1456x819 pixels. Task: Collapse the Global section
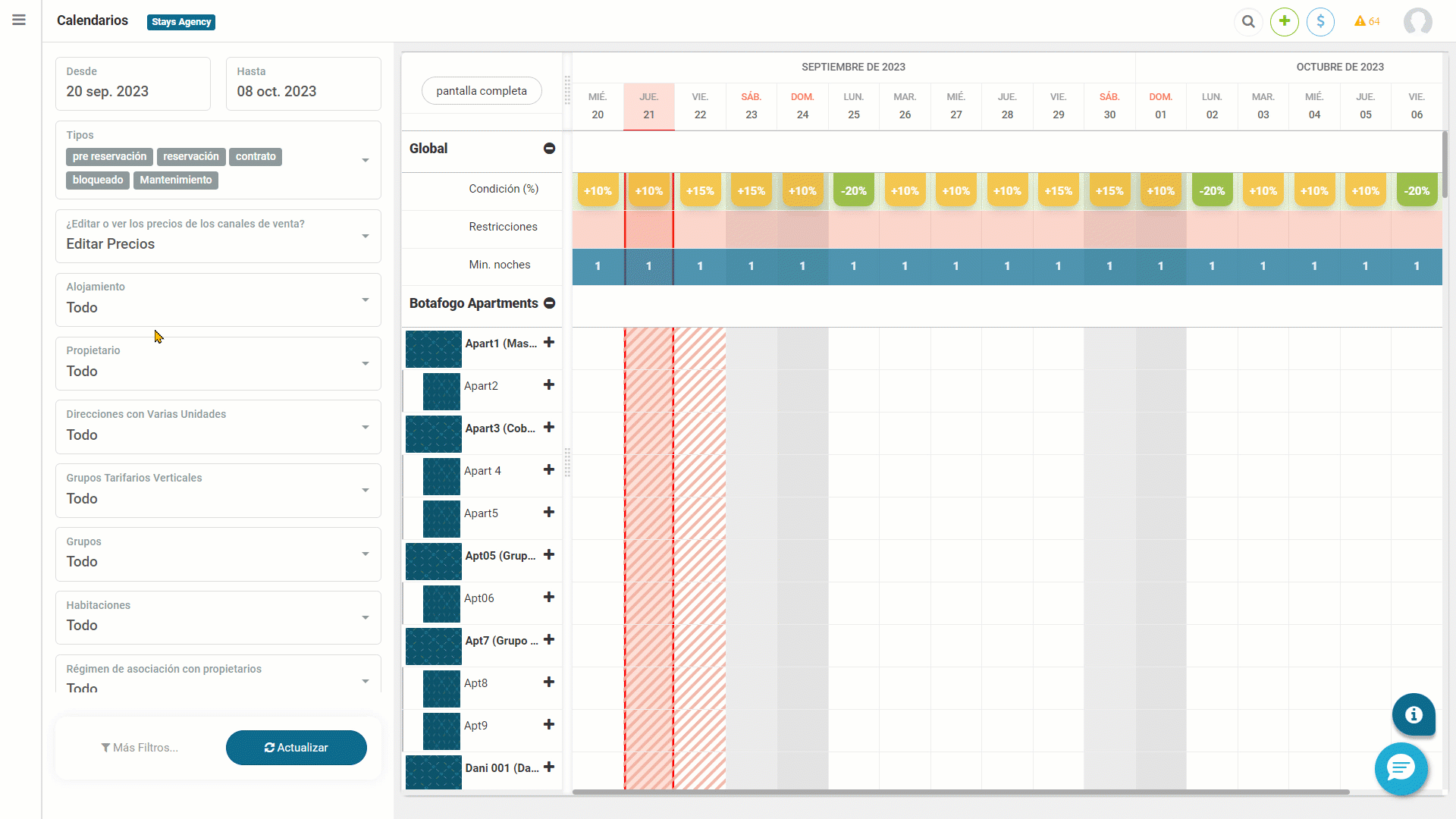click(549, 149)
